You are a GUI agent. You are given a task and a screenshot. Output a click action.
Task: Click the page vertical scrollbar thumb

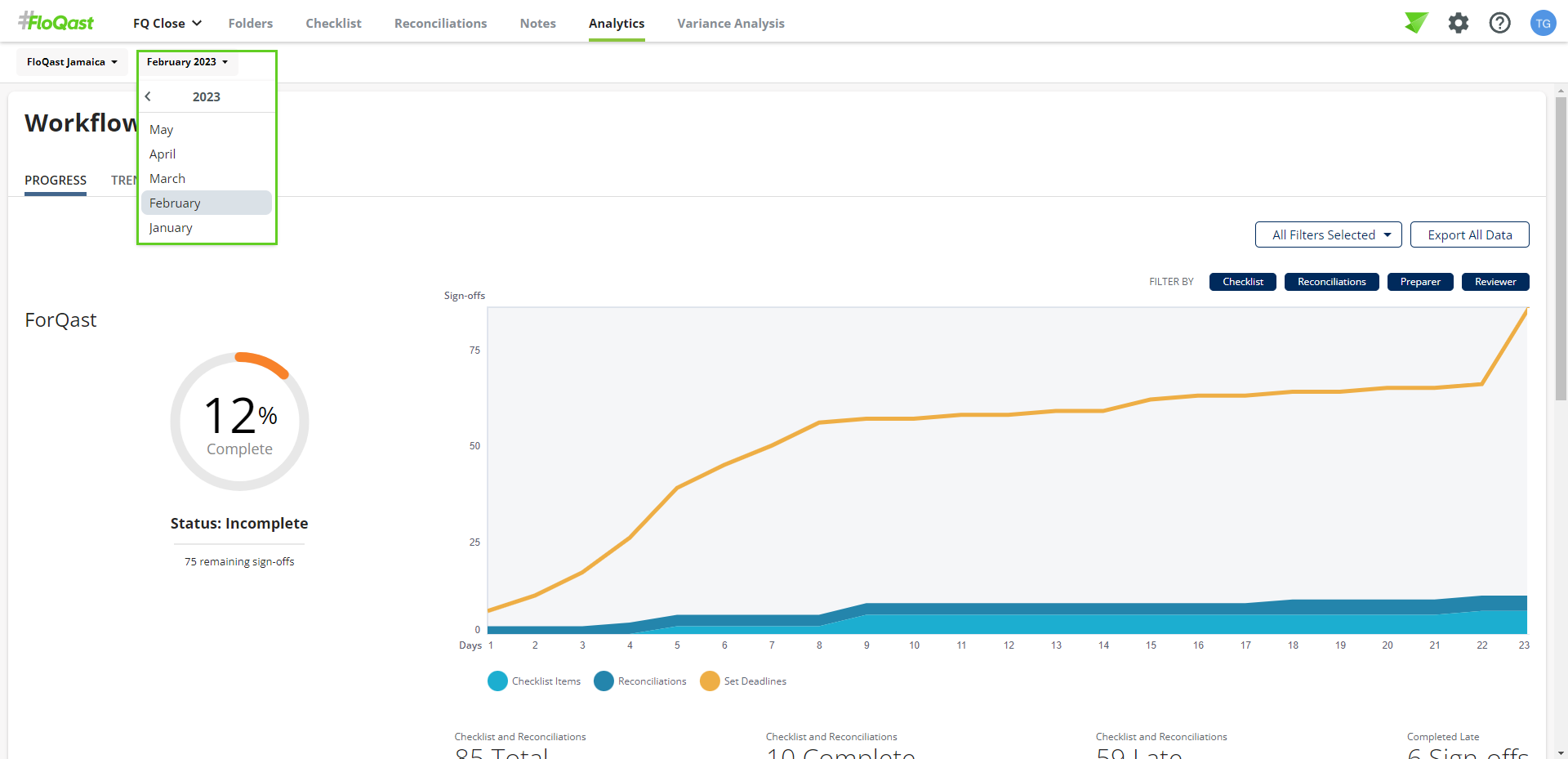(x=1561, y=248)
